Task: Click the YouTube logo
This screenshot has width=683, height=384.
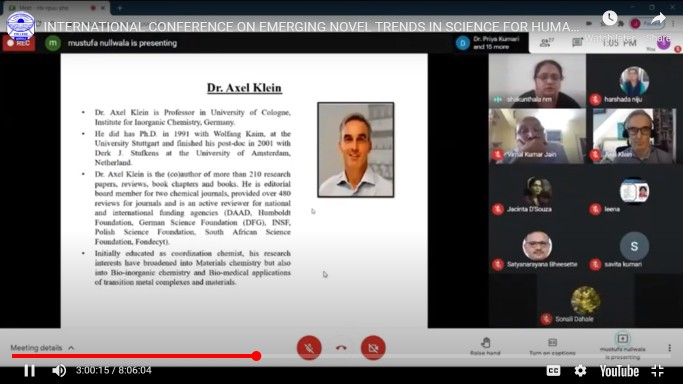Action: (x=619, y=371)
